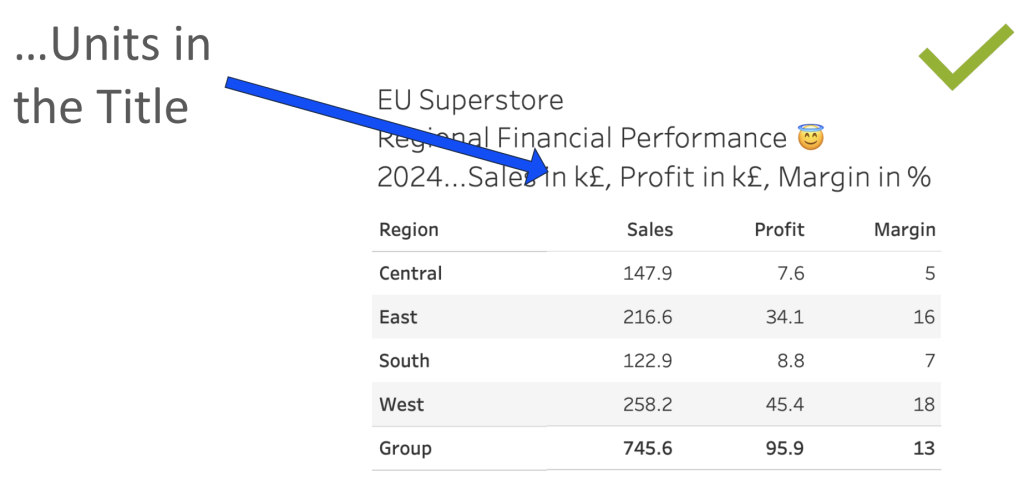Click the Central row label
This screenshot has width=1024, height=491.
[411, 273]
